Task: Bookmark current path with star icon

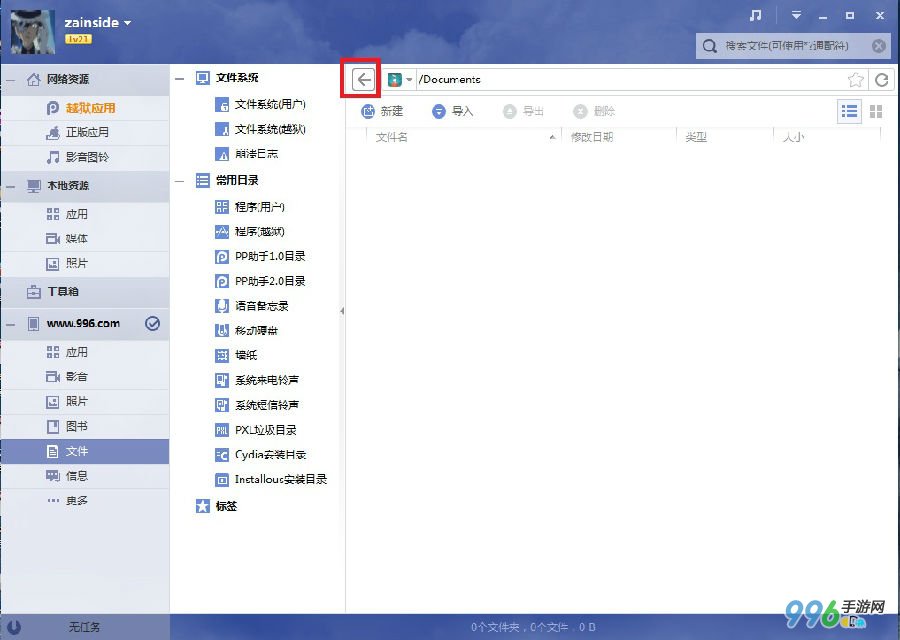Action: click(855, 79)
